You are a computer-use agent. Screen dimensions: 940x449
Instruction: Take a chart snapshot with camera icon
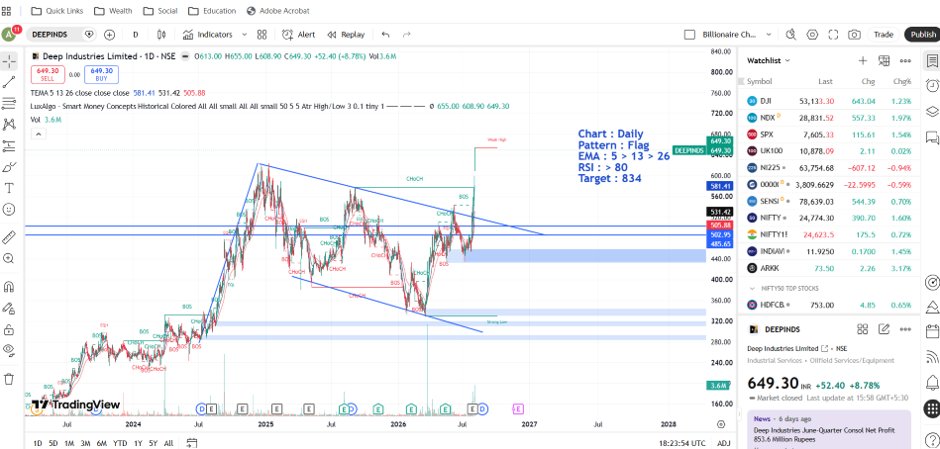pos(854,34)
